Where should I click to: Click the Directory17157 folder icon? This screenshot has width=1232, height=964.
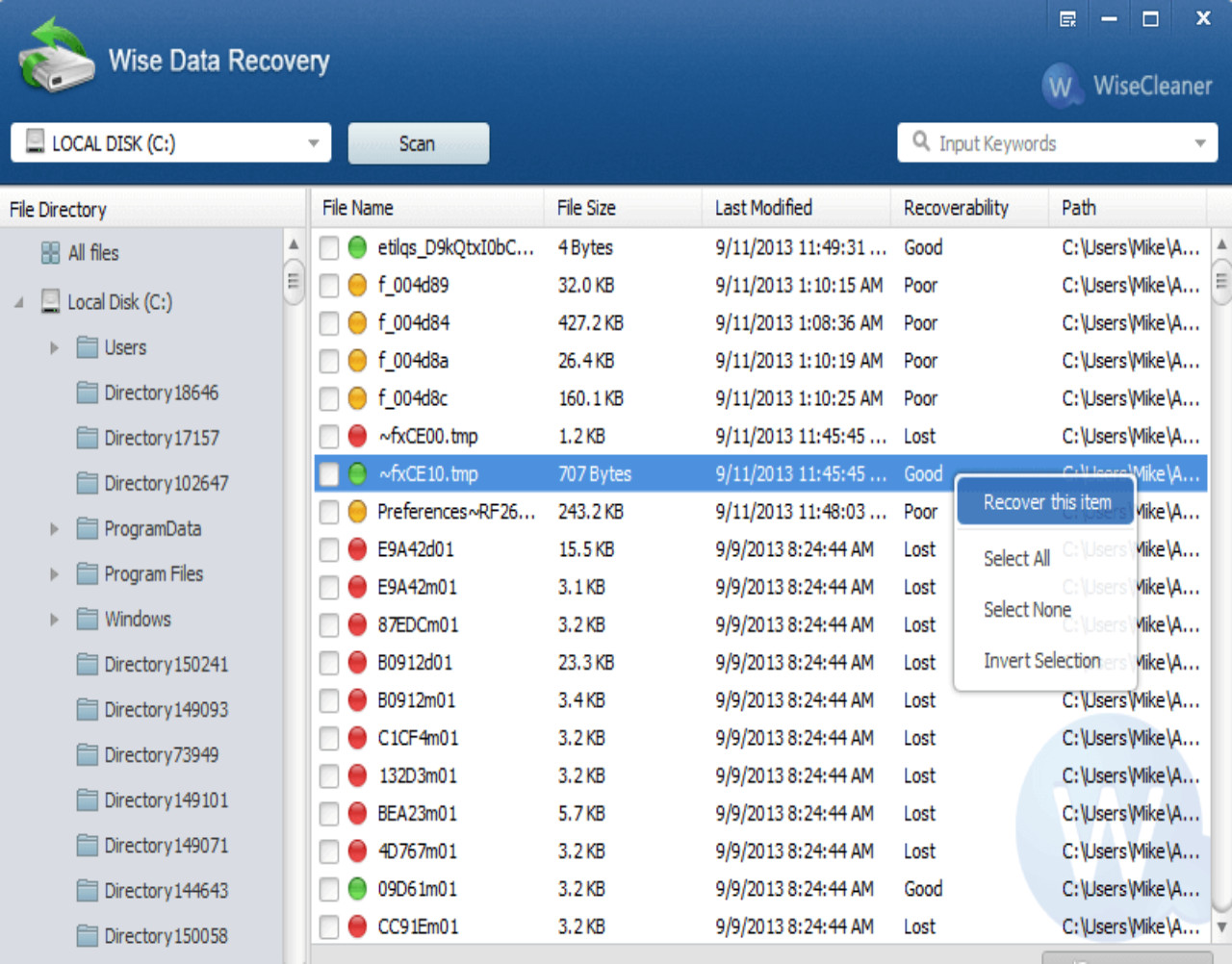point(88,438)
